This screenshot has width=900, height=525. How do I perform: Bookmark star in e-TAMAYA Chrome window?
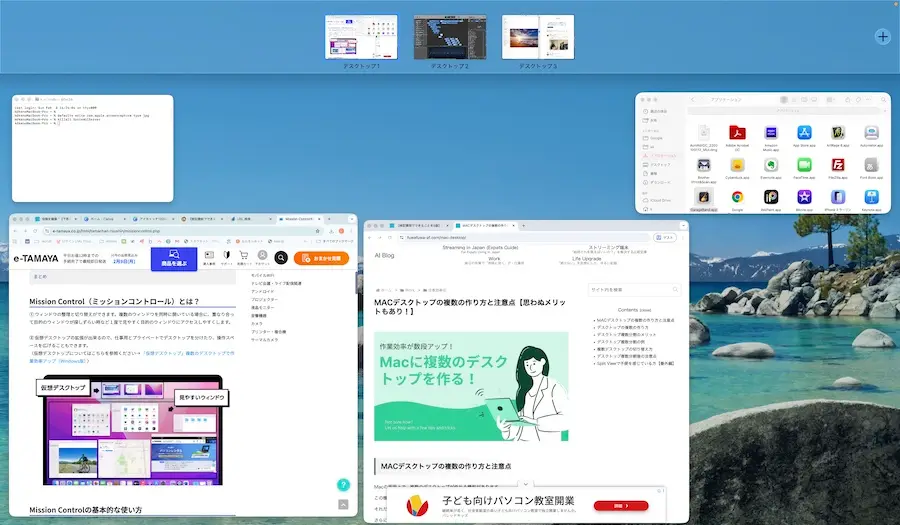(317, 231)
